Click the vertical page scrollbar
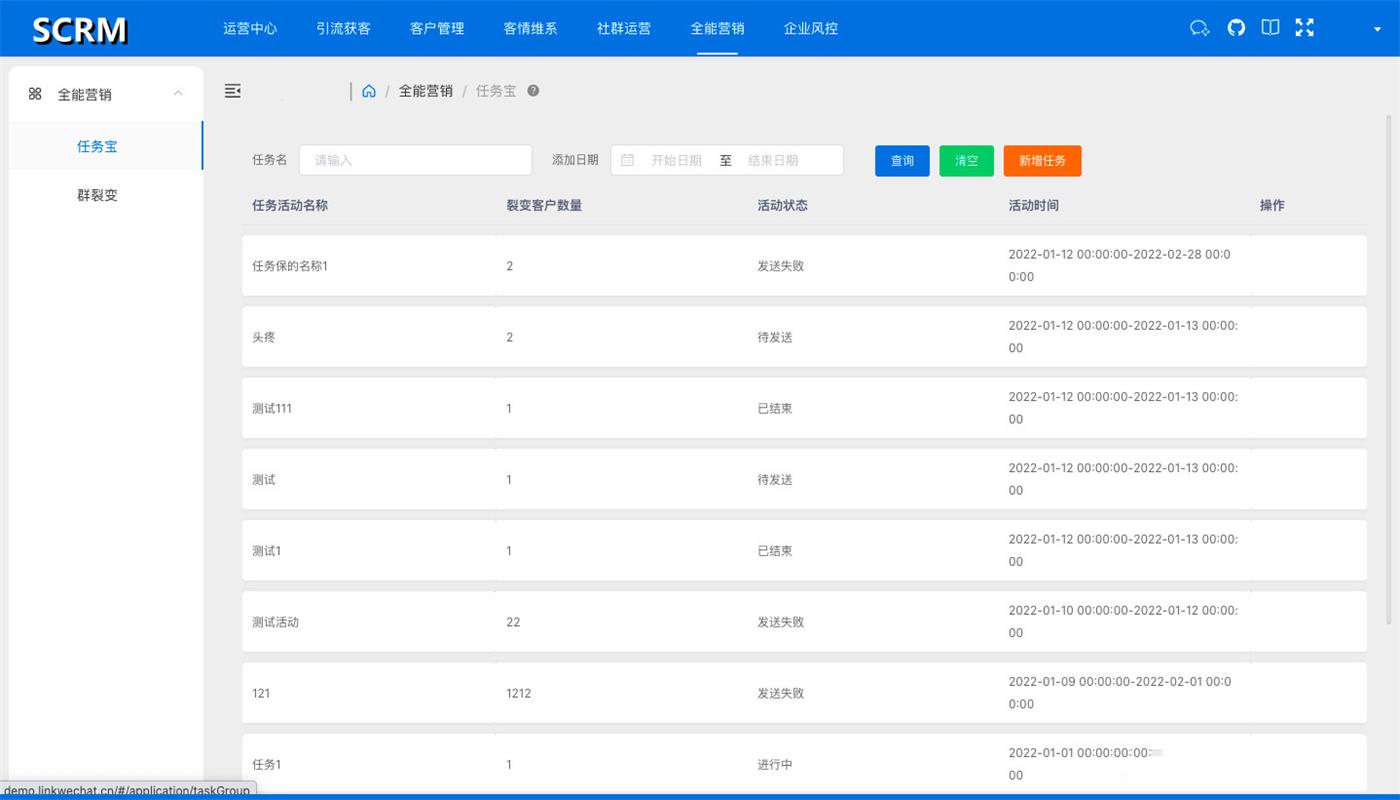 (x=1389, y=370)
